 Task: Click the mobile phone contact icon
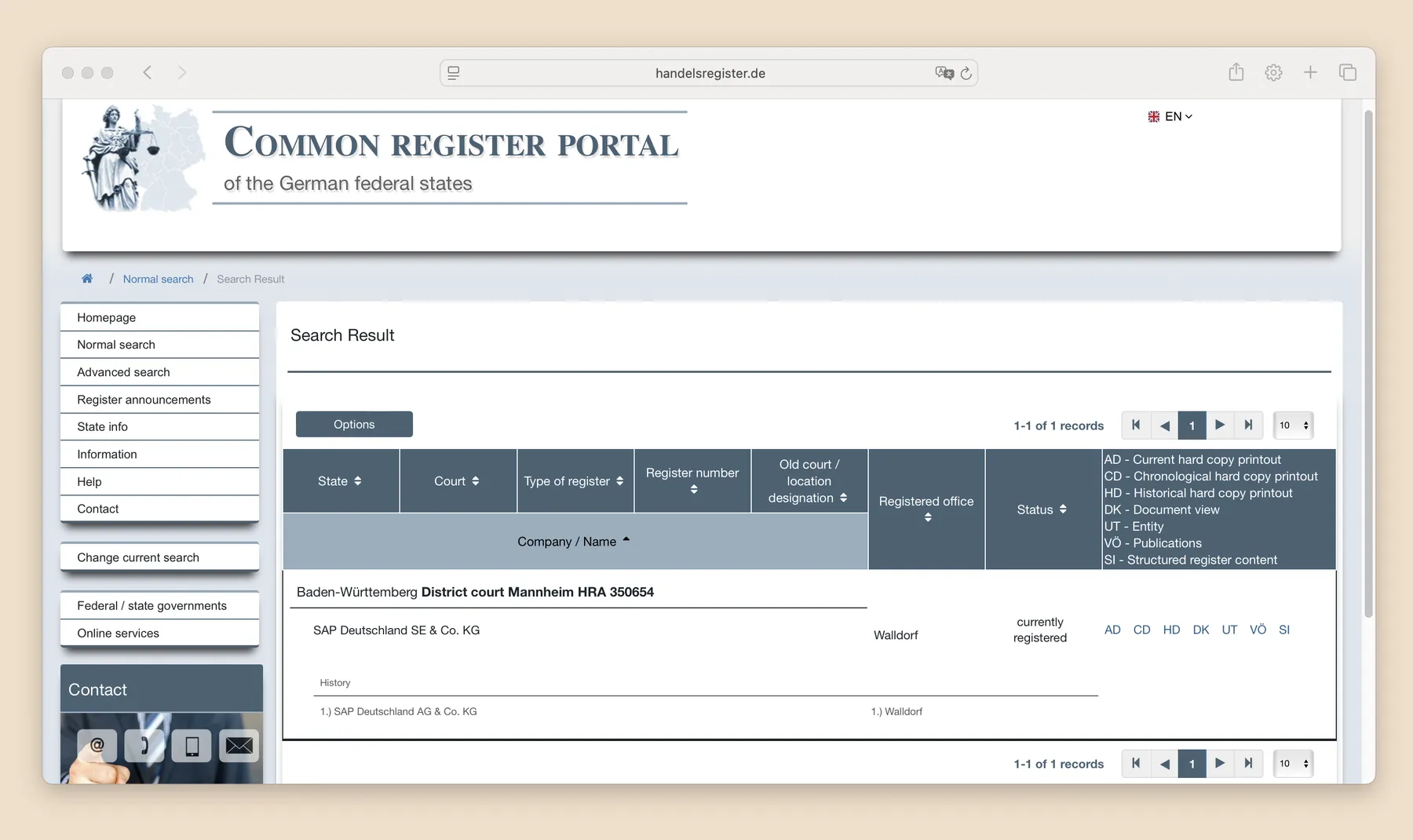click(x=192, y=745)
